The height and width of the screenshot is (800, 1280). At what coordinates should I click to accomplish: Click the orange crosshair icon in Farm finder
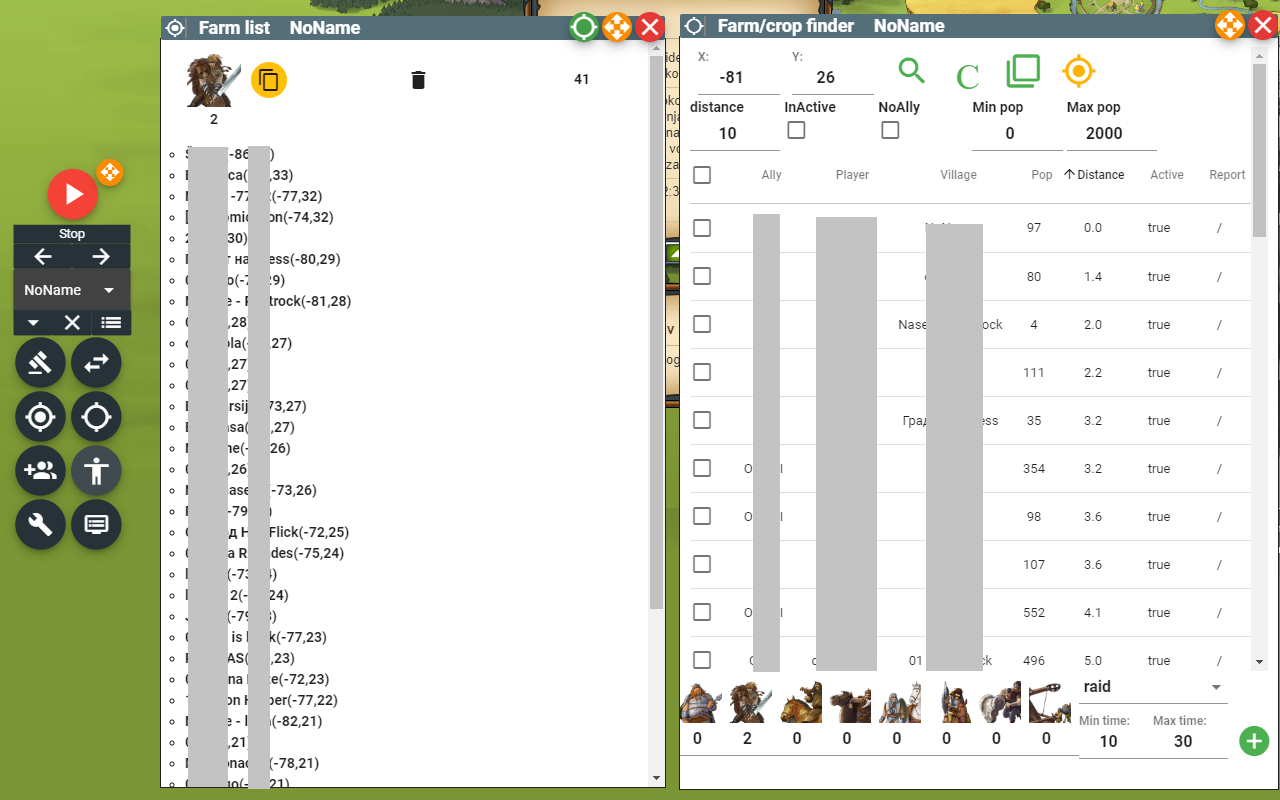pyautogui.click(x=1079, y=71)
